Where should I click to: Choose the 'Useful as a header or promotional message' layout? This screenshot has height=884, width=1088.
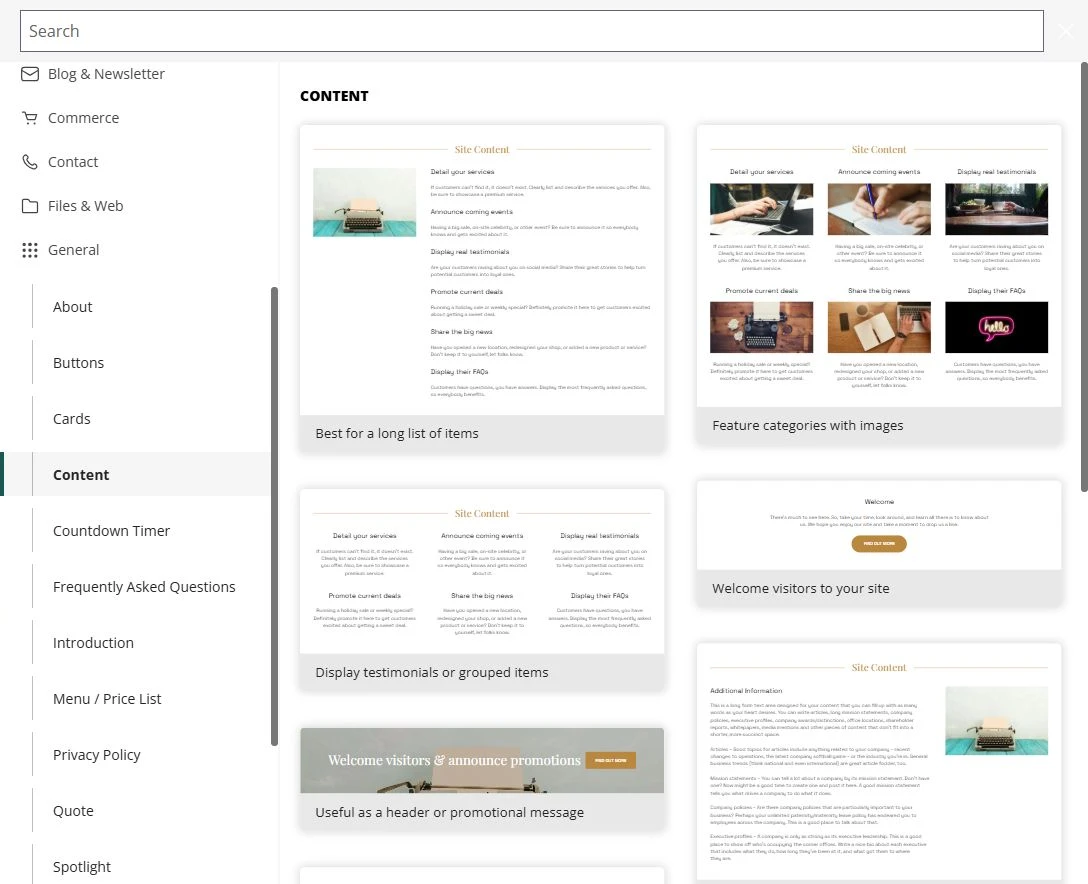click(482, 779)
